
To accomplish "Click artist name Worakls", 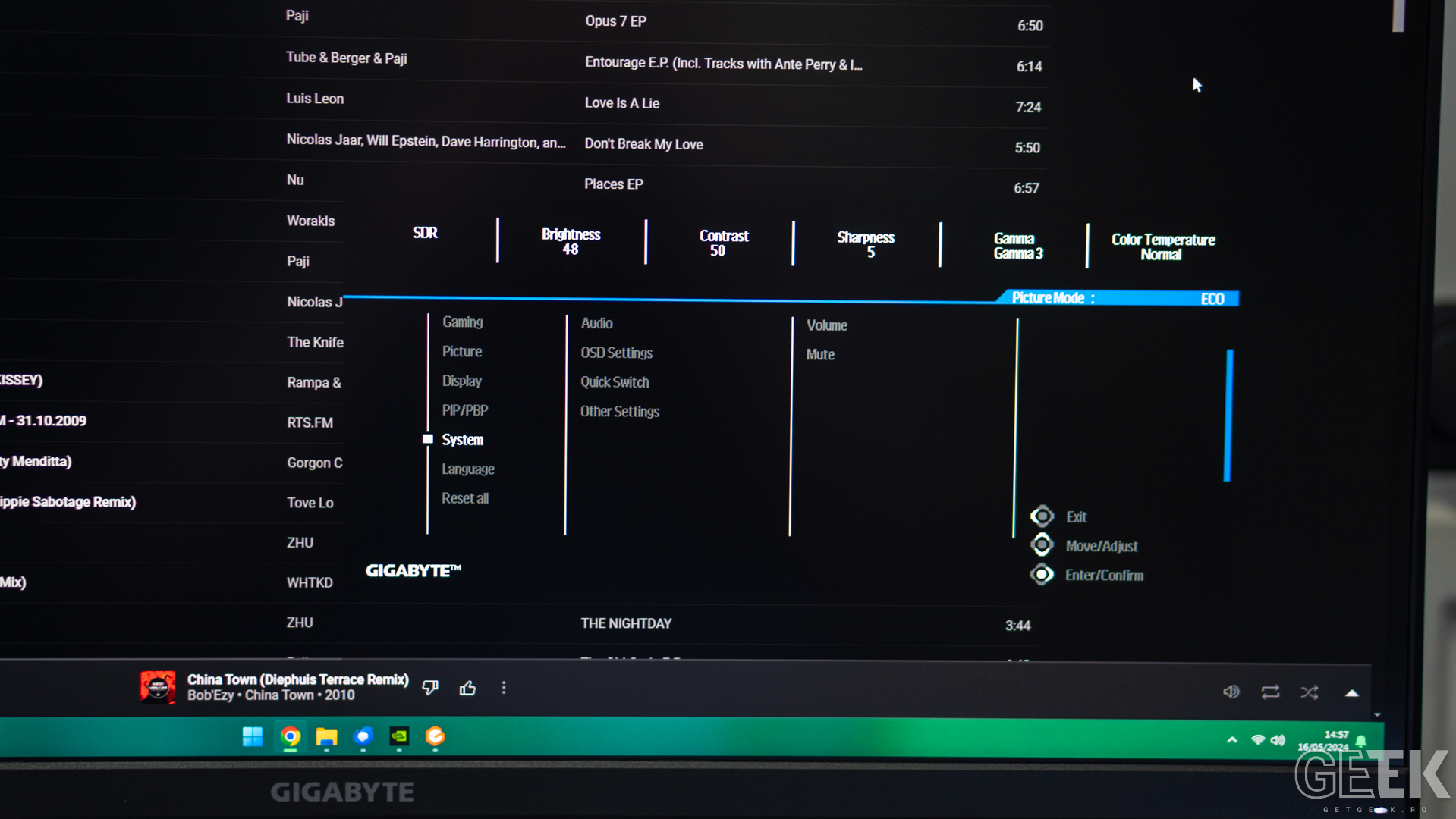I will (311, 221).
